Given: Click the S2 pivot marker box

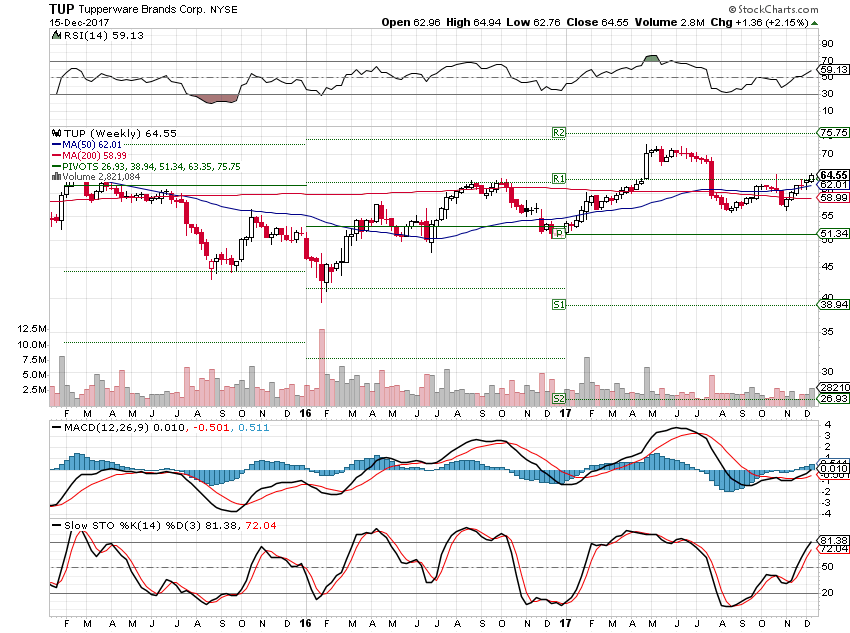Looking at the screenshot, I should 558,398.
